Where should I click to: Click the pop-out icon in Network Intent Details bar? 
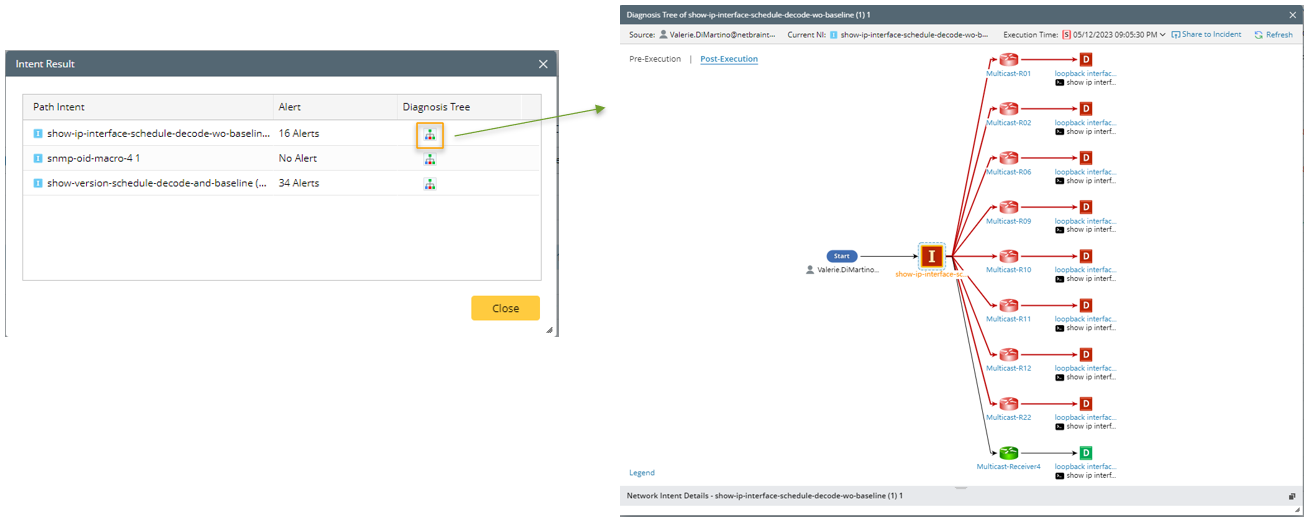point(1292,496)
